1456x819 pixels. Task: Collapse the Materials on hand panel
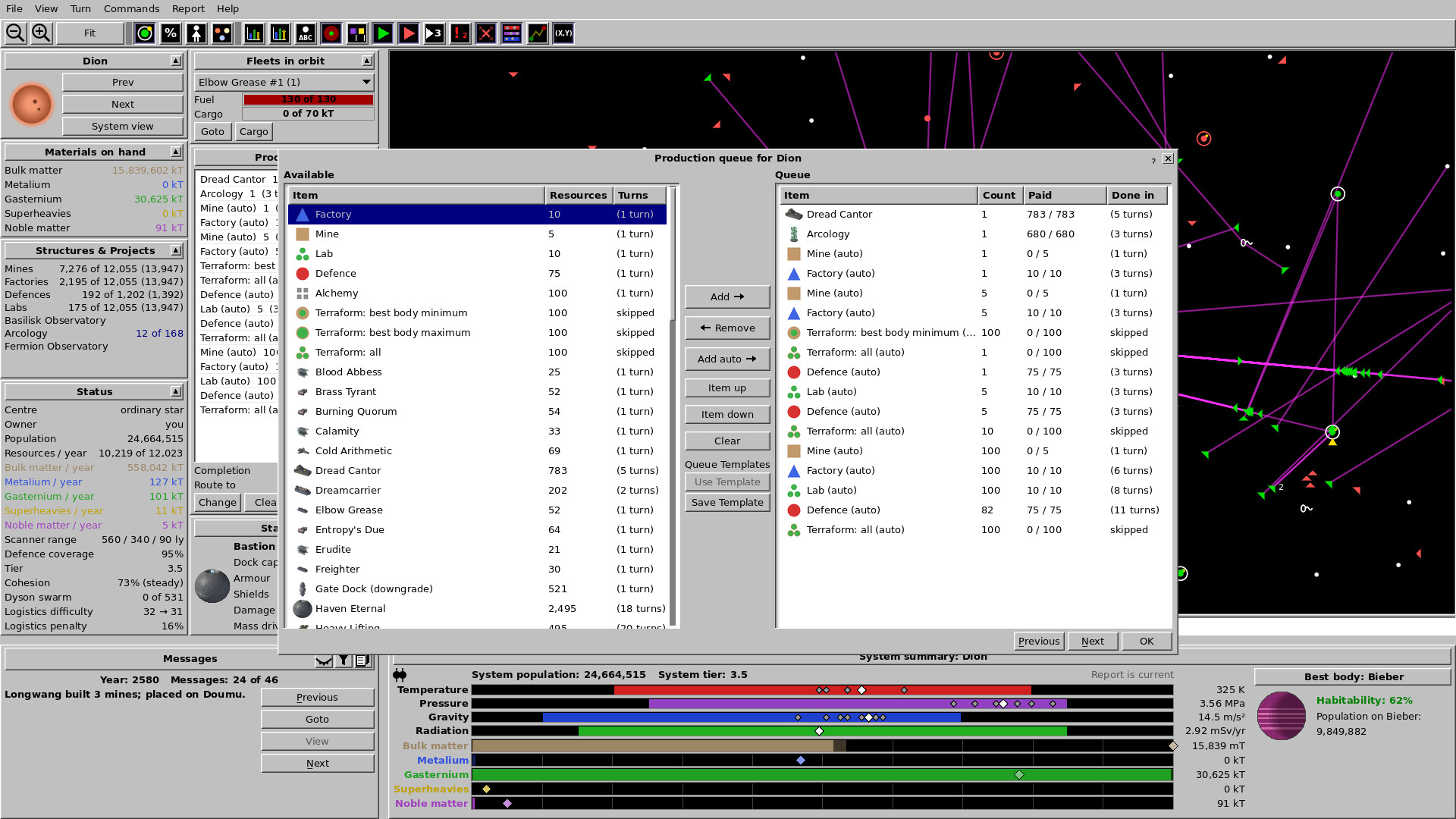click(x=176, y=152)
